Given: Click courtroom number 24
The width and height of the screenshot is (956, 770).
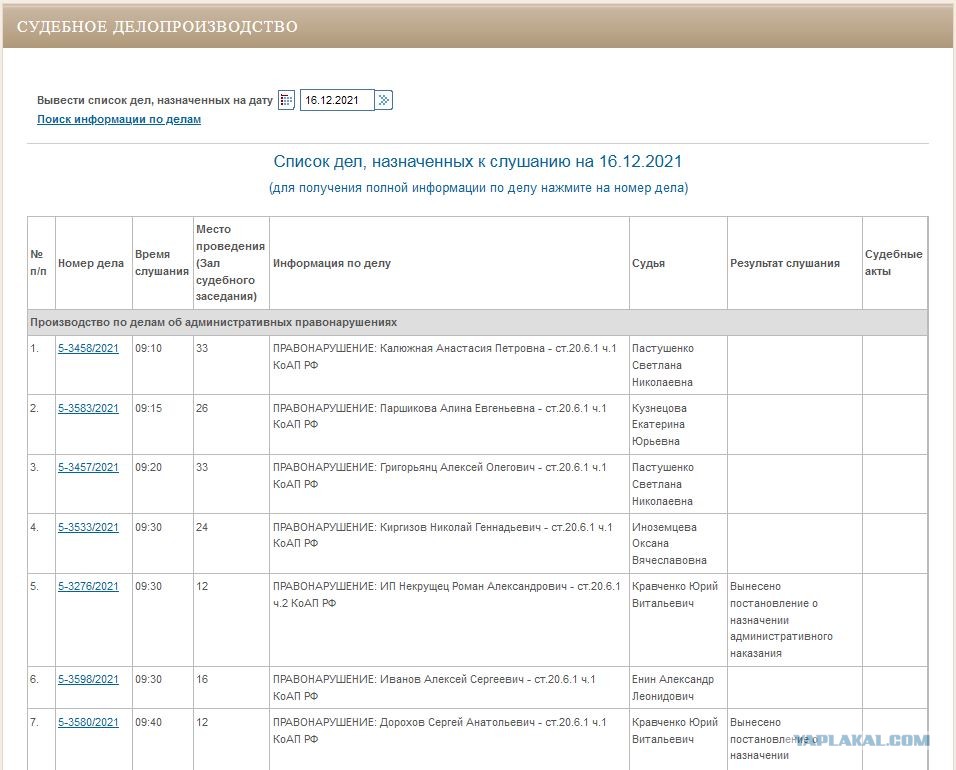Looking at the screenshot, I should 202,527.
